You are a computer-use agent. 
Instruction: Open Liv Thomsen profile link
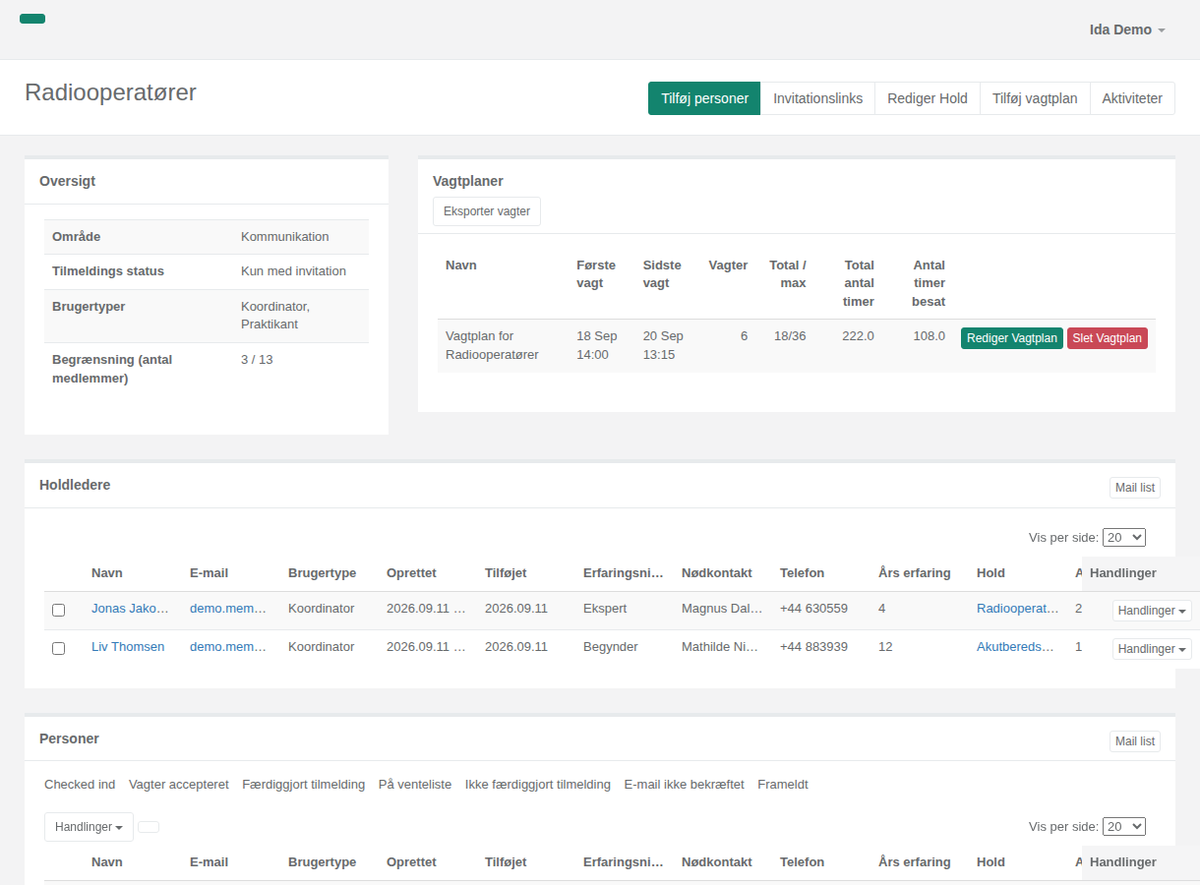point(128,647)
